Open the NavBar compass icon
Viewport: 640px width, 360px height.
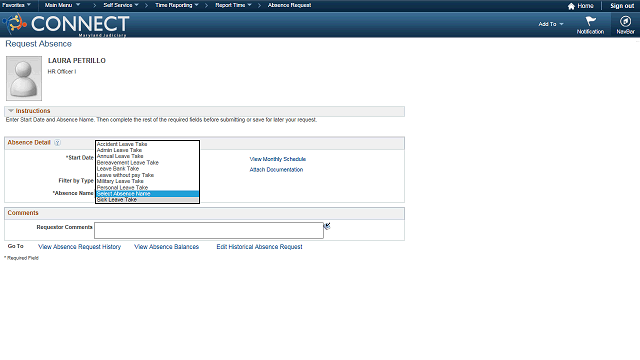[625, 21]
